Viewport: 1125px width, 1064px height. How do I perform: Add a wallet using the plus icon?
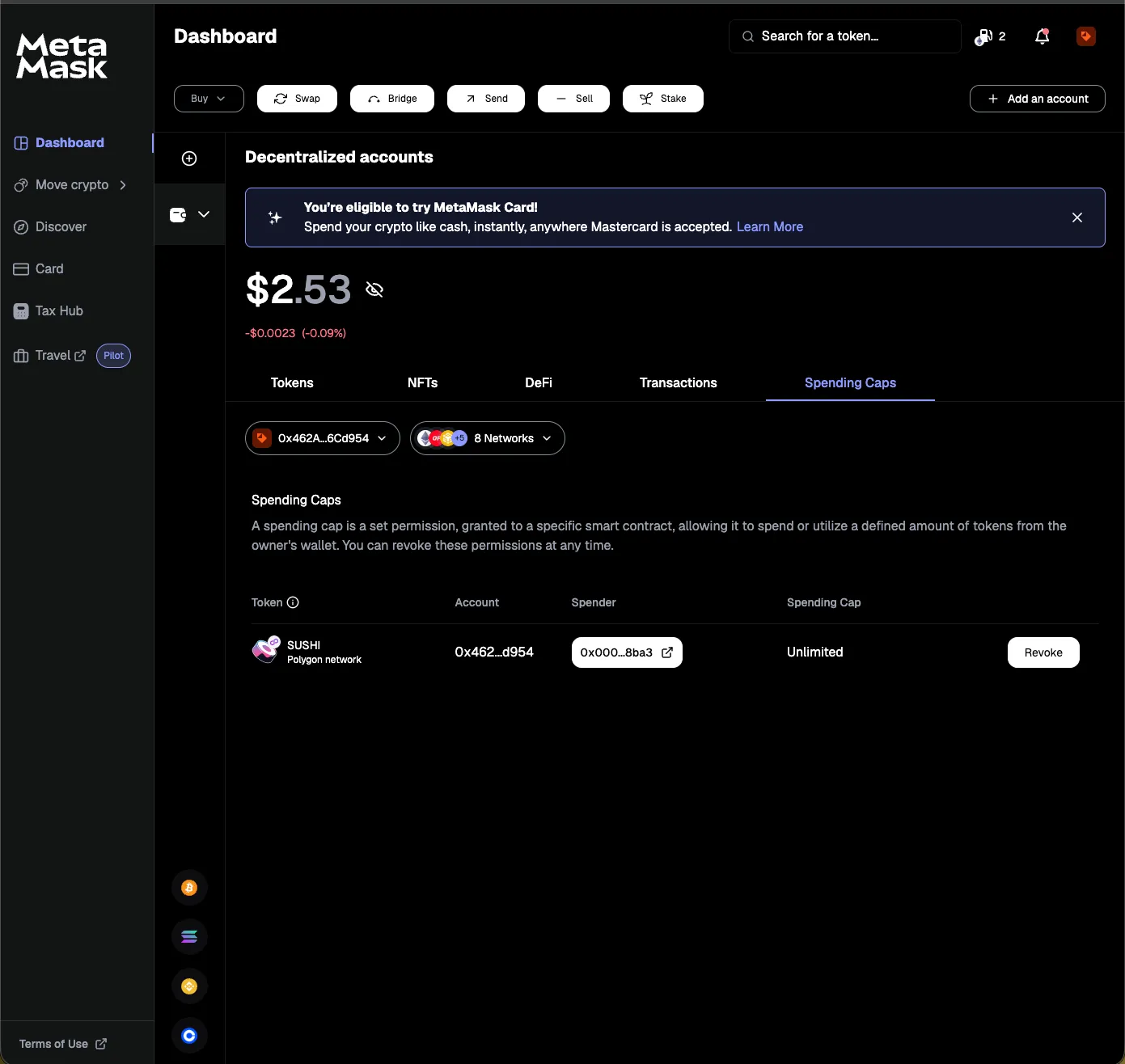coord(189,158)
